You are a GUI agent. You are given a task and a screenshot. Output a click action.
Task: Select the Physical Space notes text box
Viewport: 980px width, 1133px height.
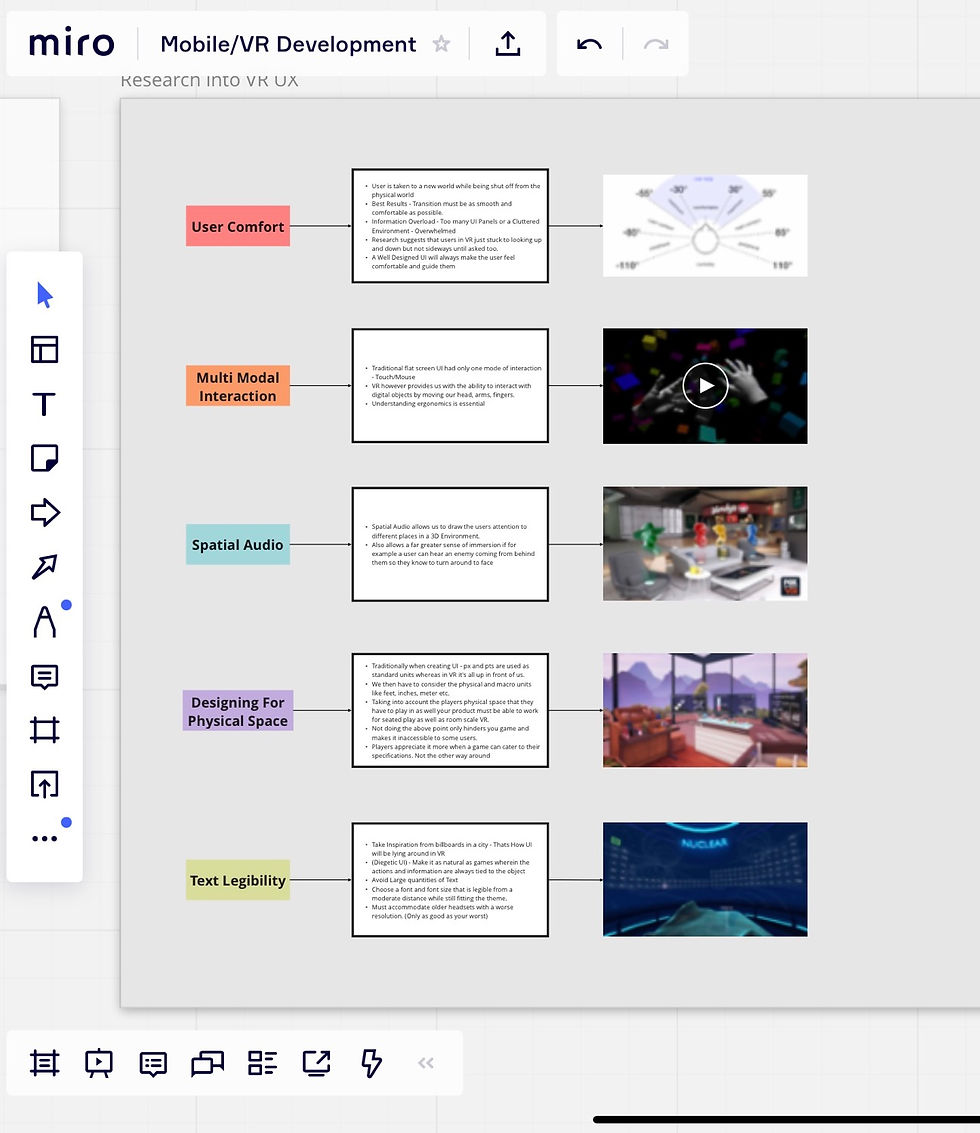coord(450,710)
